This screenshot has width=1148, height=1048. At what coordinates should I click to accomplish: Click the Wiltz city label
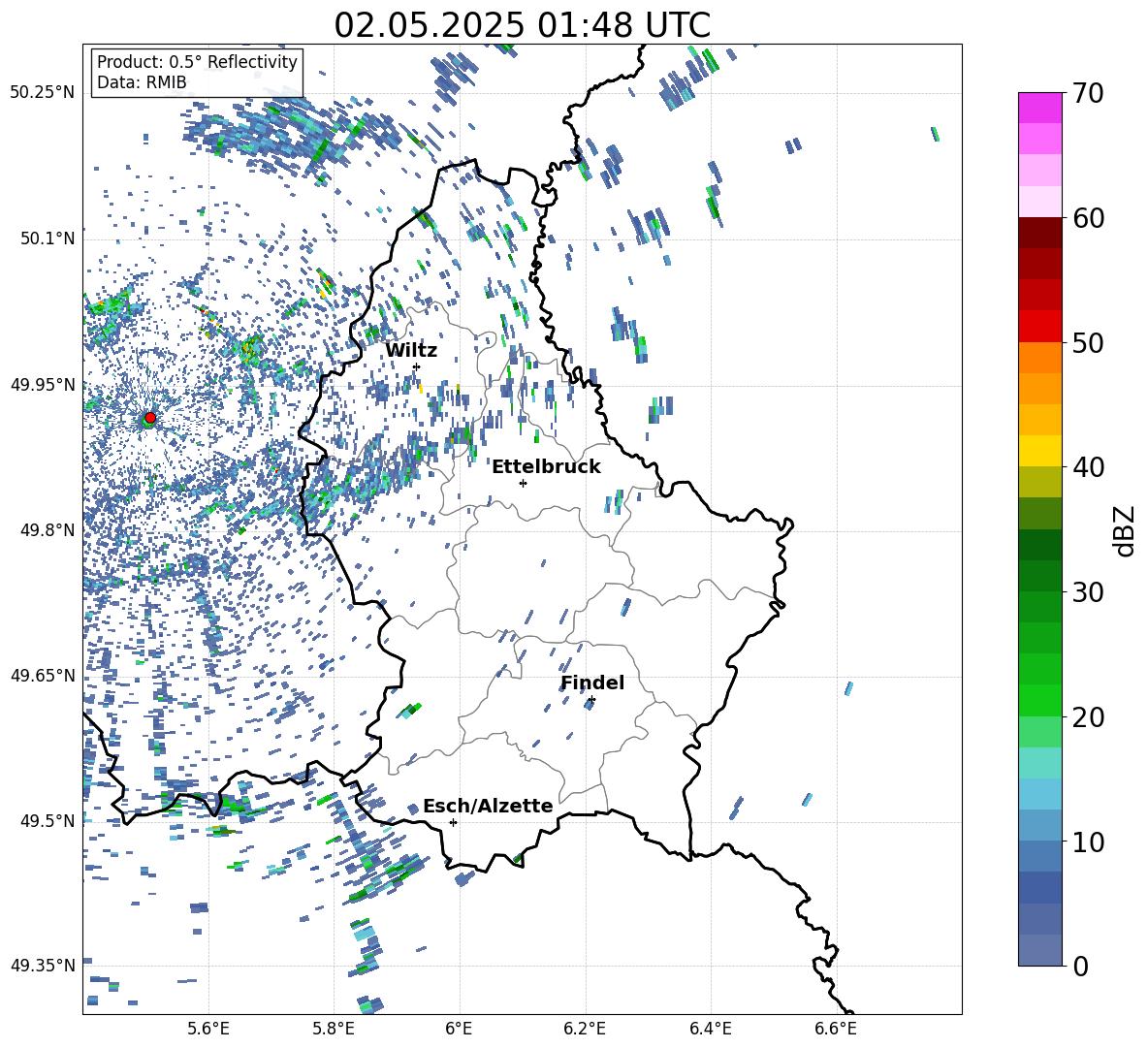411,351
